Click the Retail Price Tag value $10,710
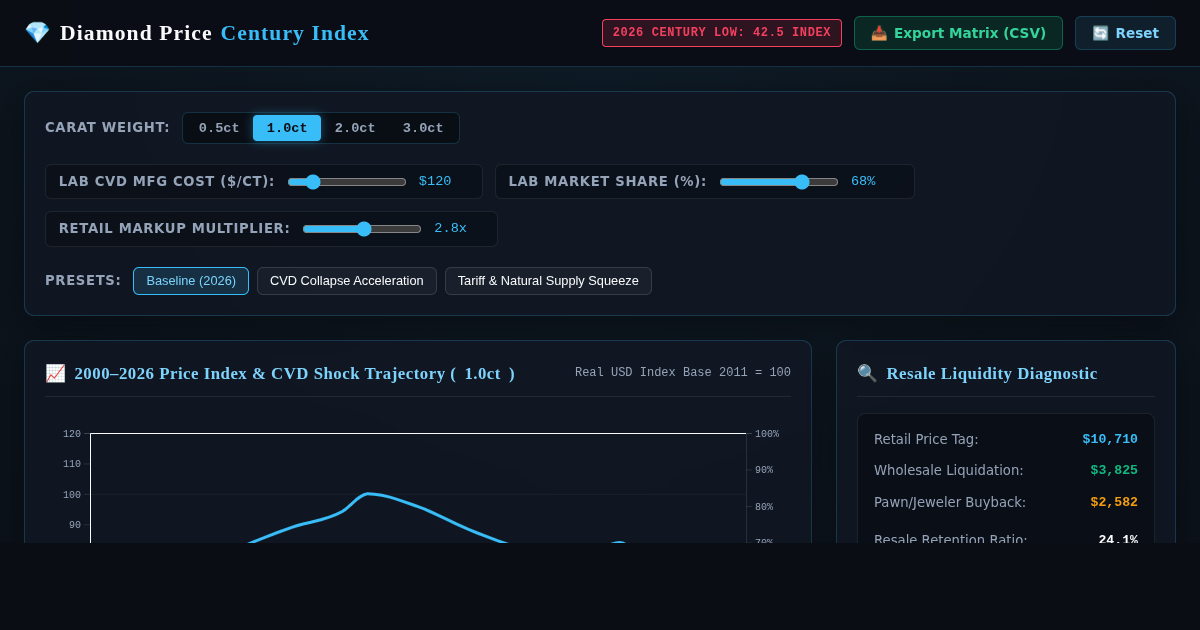 click(1110, 439)
